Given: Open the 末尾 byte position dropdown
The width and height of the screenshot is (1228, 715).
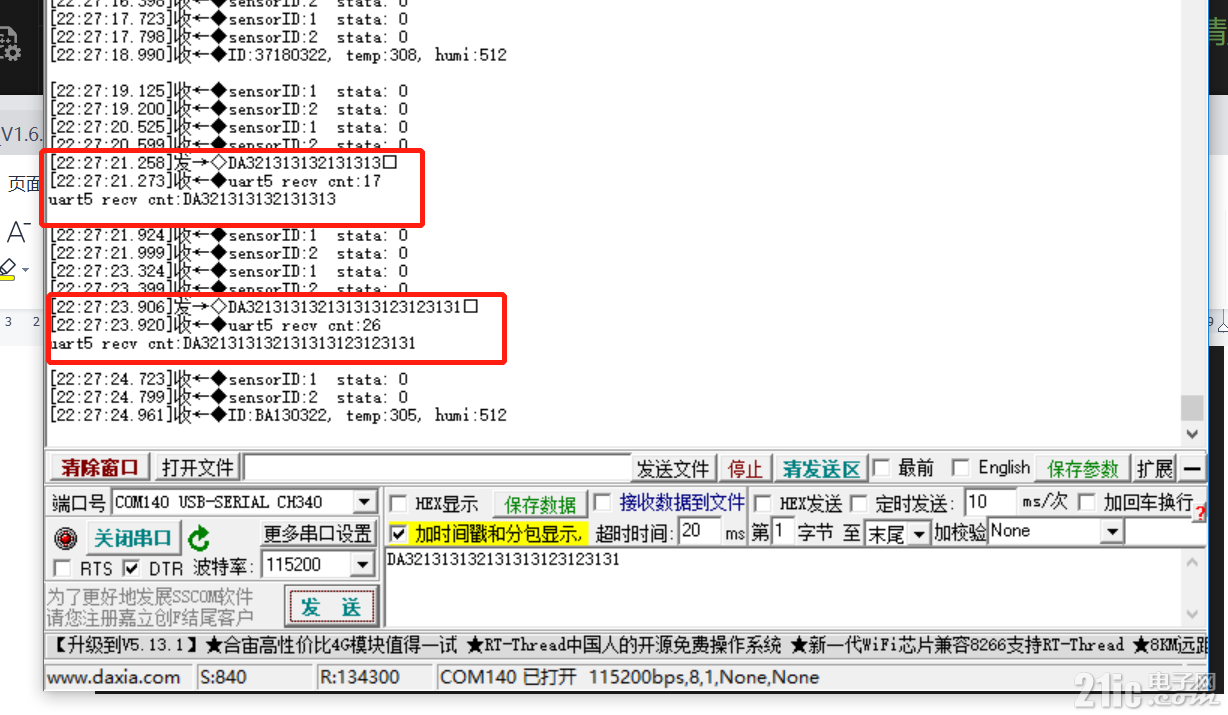Looking at the screenshot, I should point(919,533).
